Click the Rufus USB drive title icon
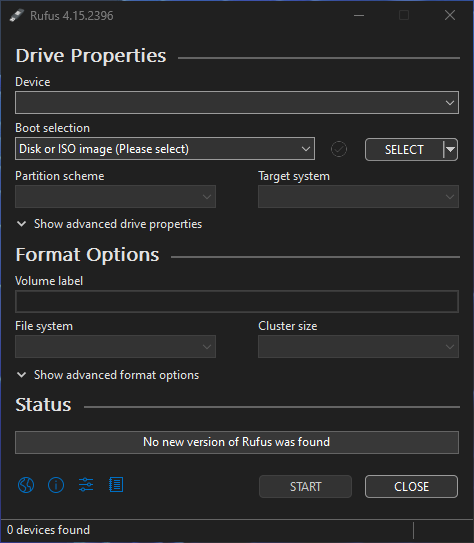 [x=17, y=16]
